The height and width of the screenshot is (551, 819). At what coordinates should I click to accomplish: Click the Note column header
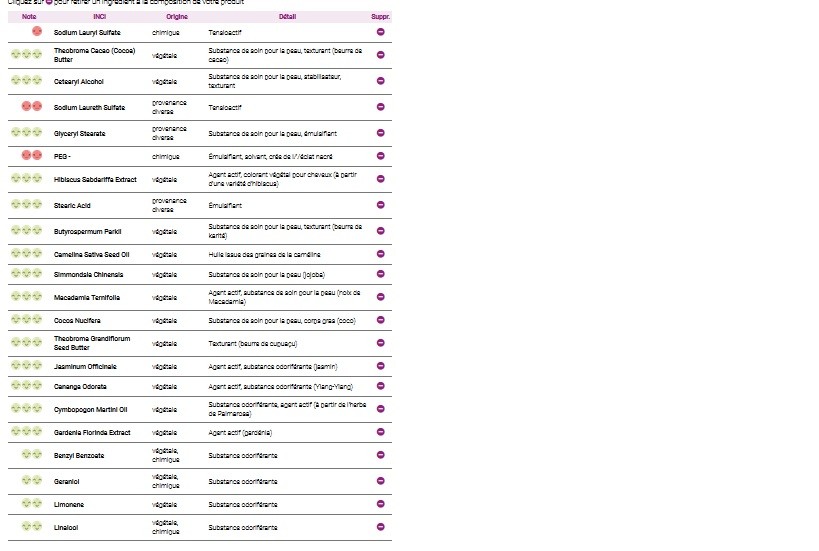click(28, 17)
